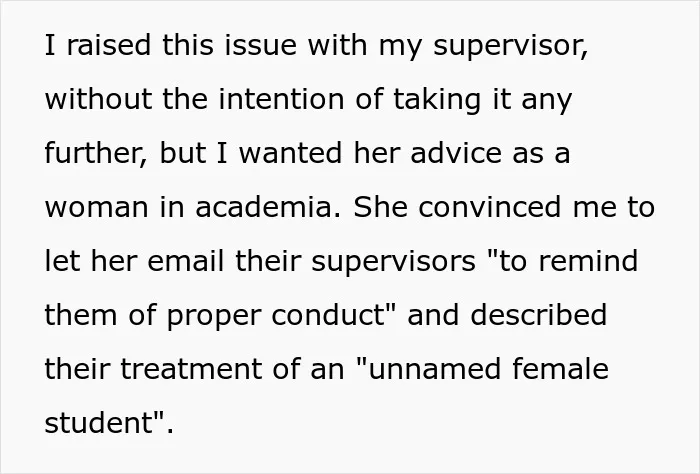Screen dimensions: 700x474
Task: Click the word "advice" in third line
Action: tap(456, 153)
